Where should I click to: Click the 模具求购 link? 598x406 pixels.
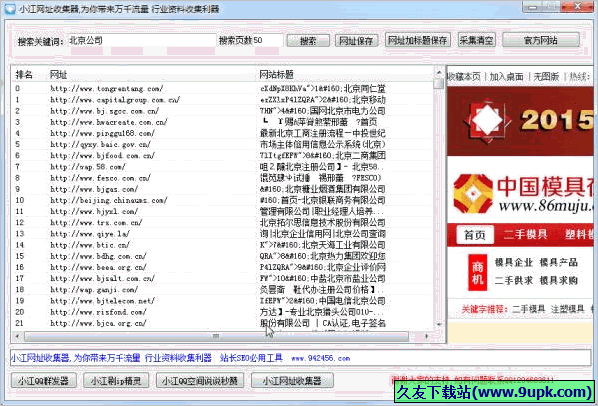pos(558,281)
